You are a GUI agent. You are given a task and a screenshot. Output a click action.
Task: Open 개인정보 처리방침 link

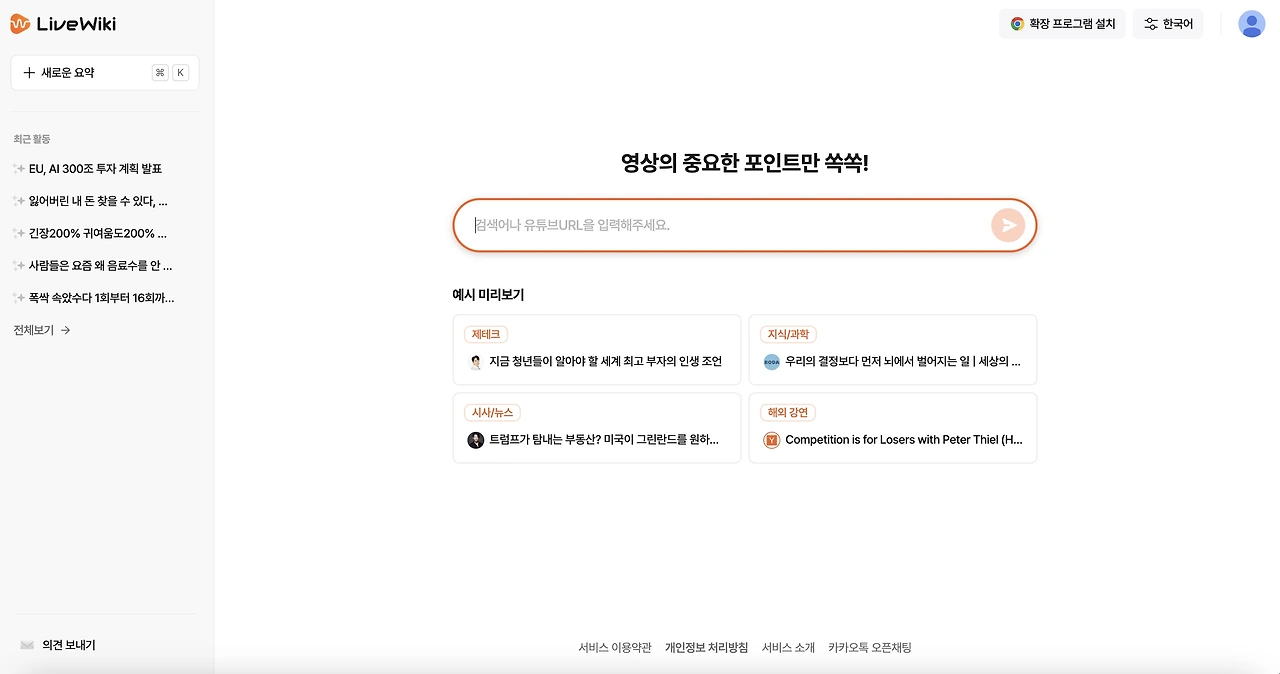[706, 648]
